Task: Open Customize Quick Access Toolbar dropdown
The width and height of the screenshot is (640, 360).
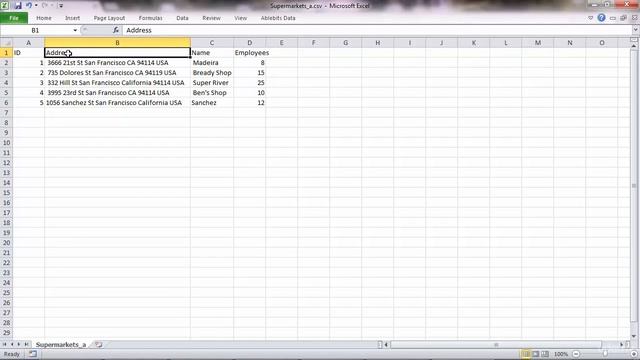Action: [61, 6]
